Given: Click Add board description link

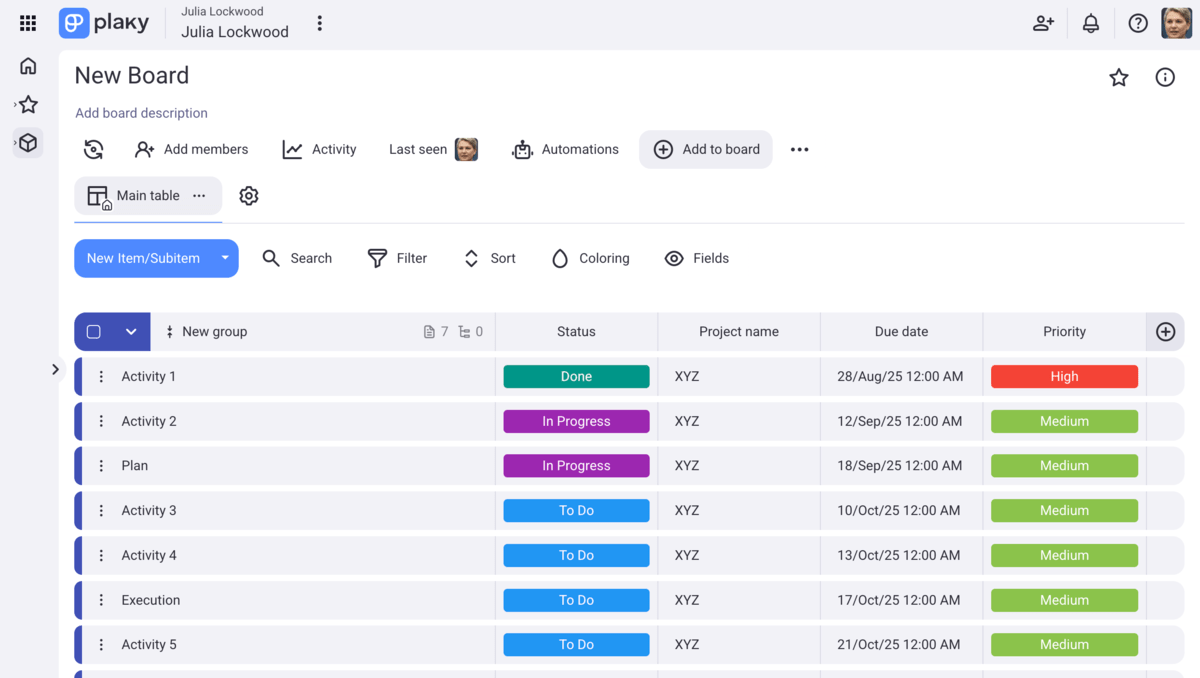Looking at the screenshot, I should (141, 113).
